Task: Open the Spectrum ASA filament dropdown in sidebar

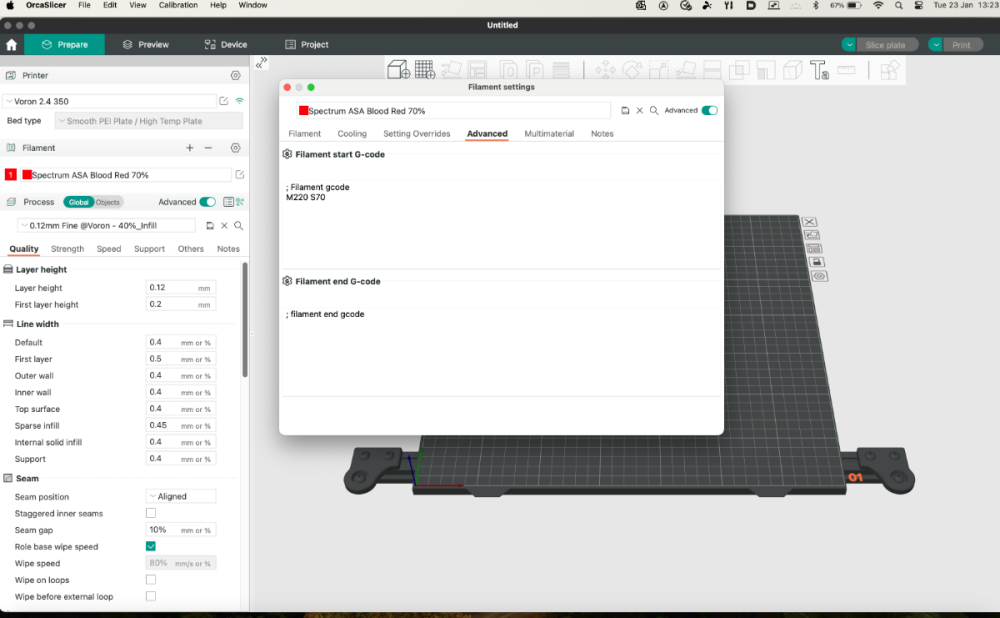Action: [125, 175]
